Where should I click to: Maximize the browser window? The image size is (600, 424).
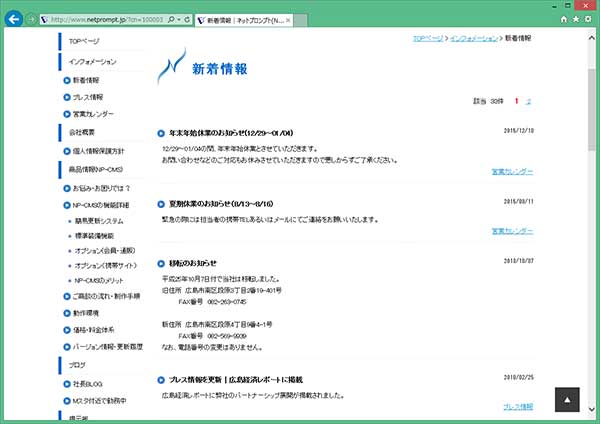pos(568,5)
